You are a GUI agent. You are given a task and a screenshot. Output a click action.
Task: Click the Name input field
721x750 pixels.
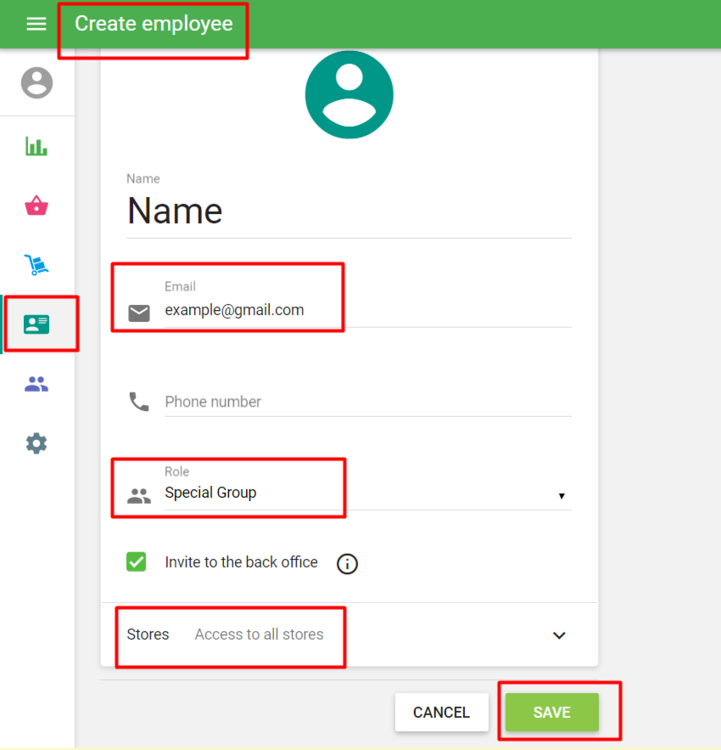pos(348,211)
